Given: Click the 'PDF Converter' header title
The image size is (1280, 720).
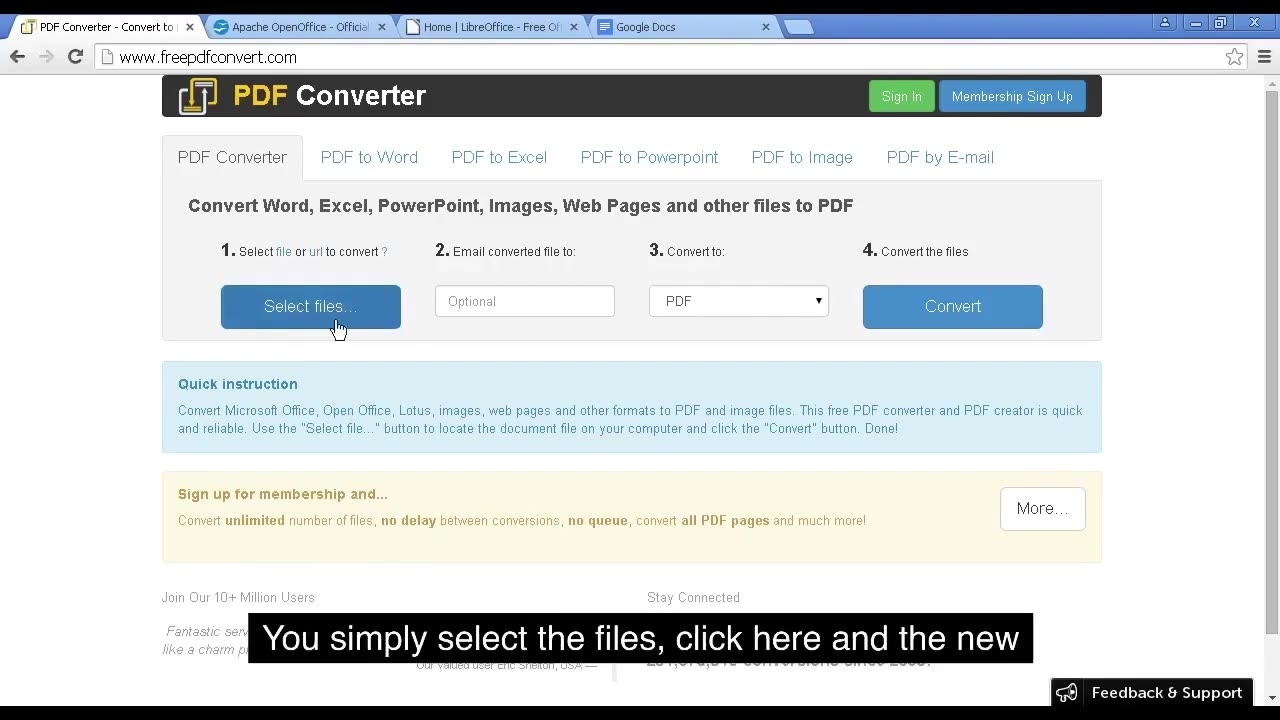Looking at the screenshot, I should coord(330,96).
